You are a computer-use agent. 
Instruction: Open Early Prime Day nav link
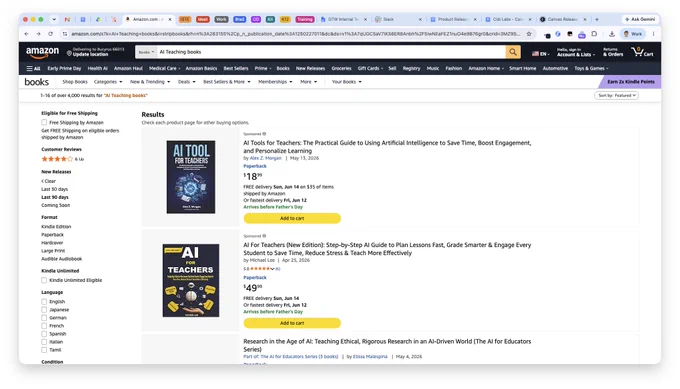(x=64, y=69)
